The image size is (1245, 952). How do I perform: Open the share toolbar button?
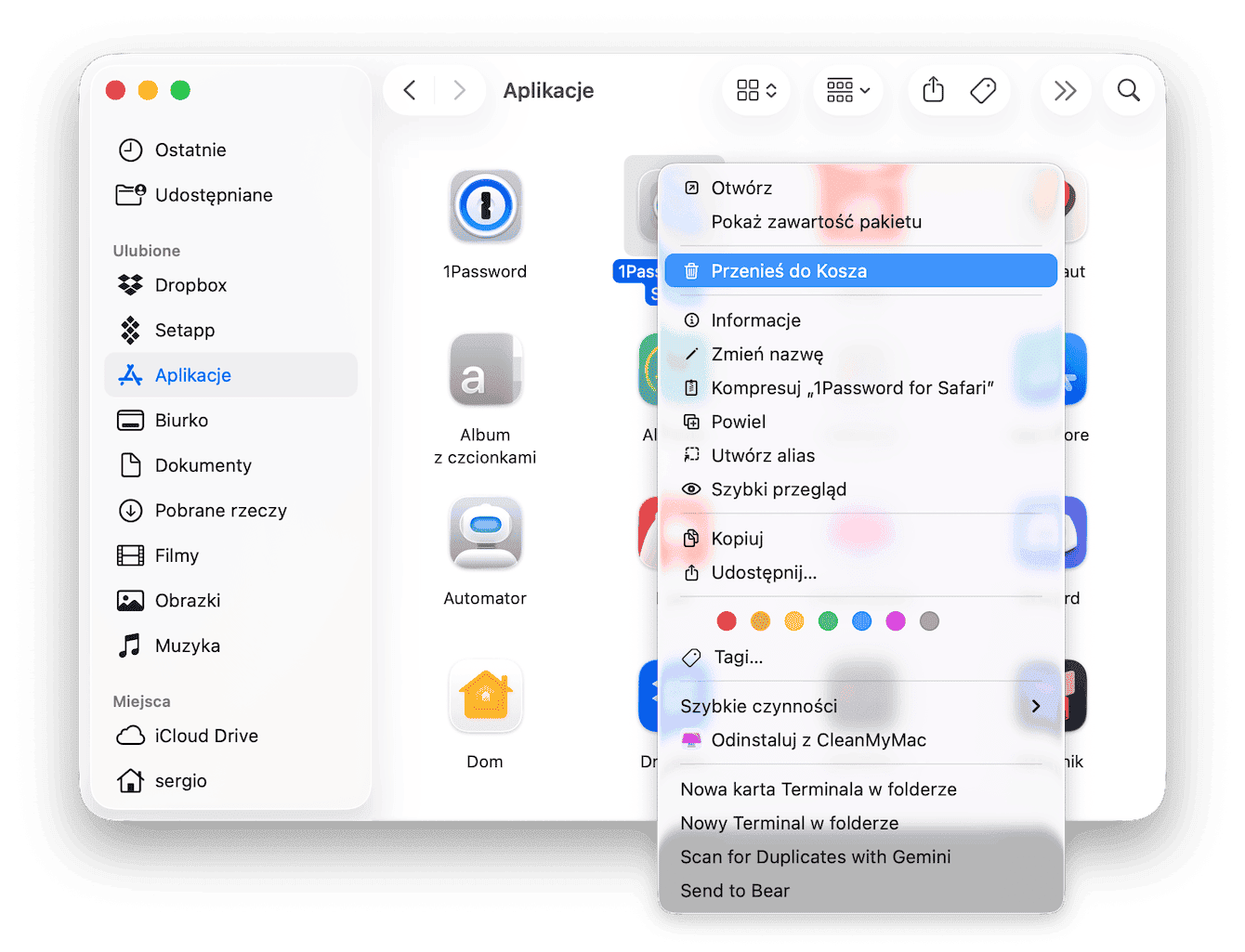click(933, 90)
